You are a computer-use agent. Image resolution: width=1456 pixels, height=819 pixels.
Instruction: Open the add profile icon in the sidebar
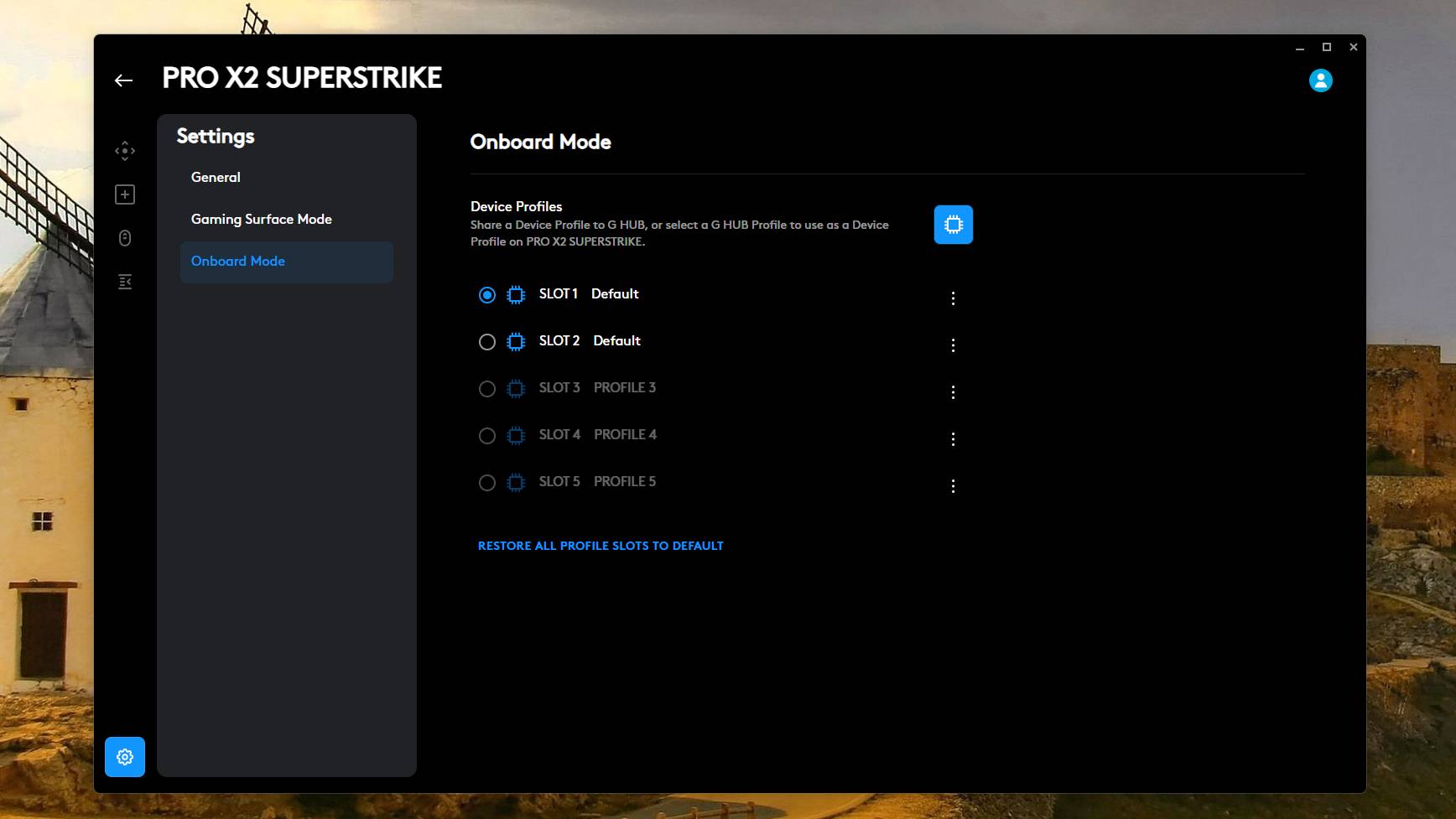click(x=124, y=194)
